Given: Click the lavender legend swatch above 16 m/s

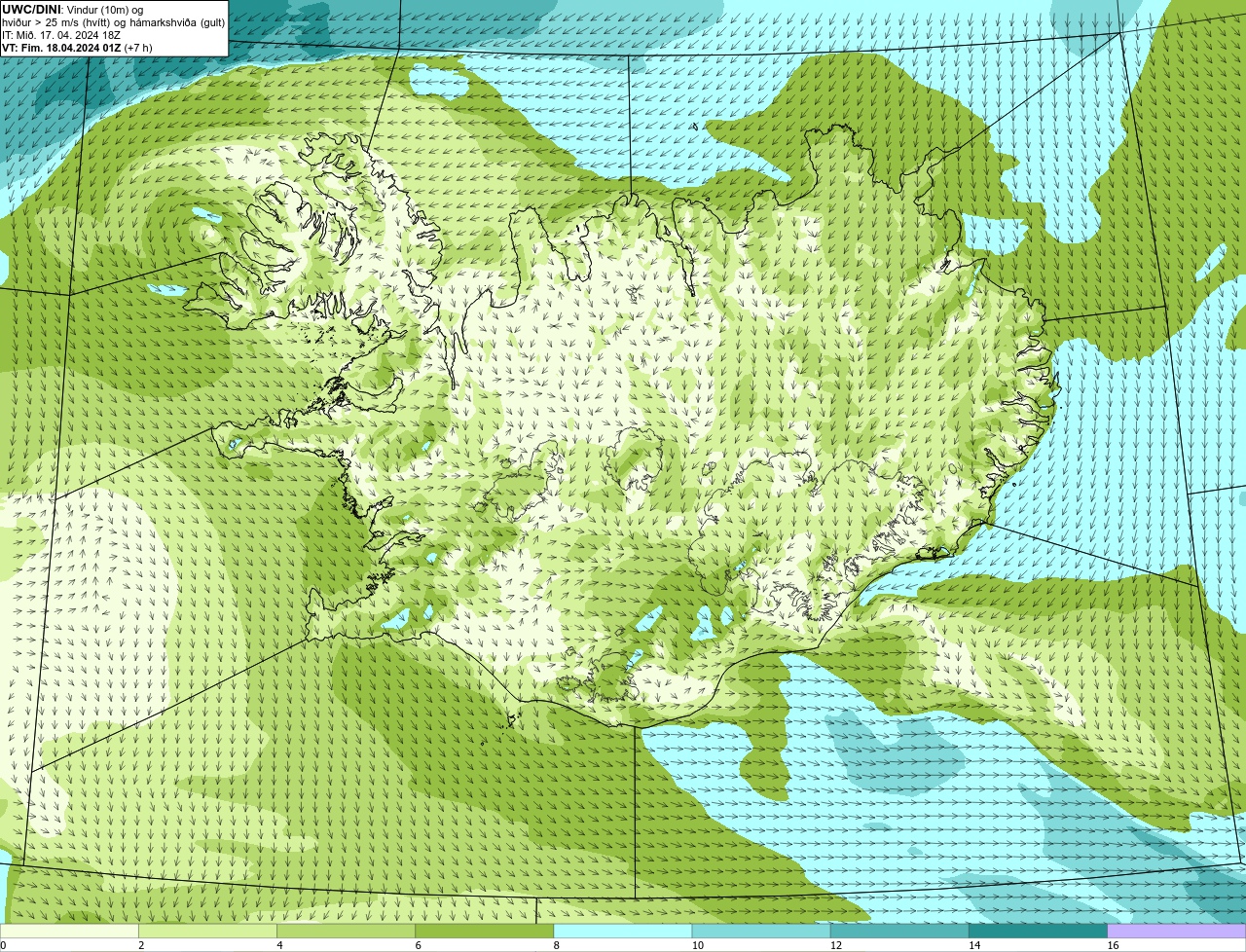Looking at the screenshot, I should coord(1177,931).
